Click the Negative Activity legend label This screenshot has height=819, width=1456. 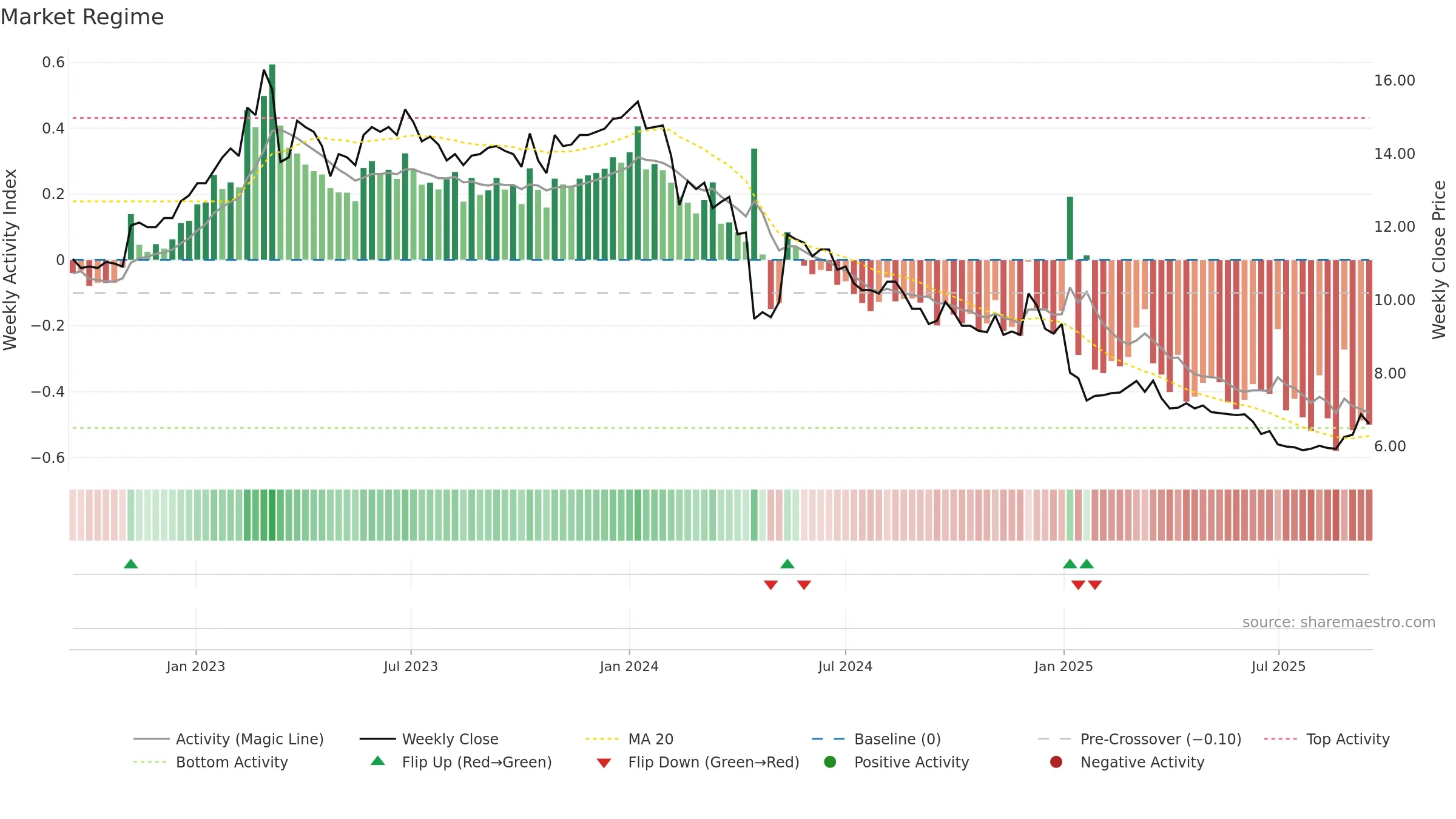(1142, 762)
